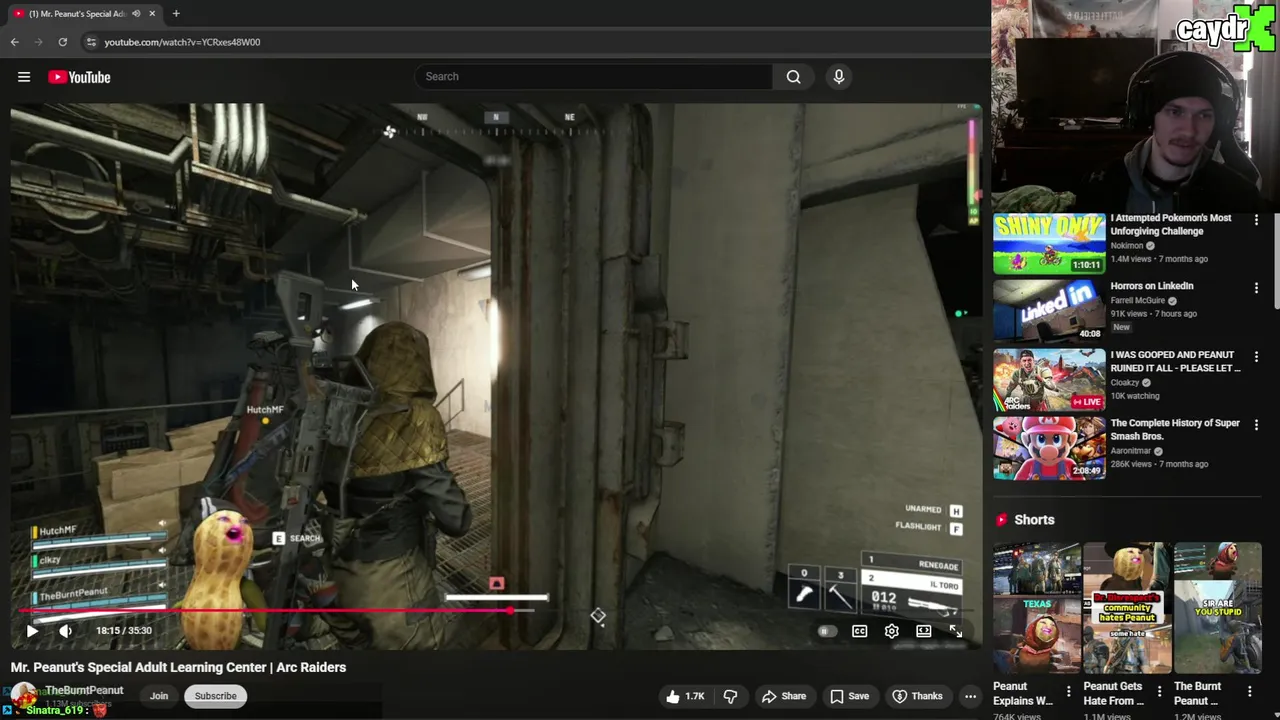Go back in the browser
Viewport: 1280px width, 720px height.
coord(14,42)
